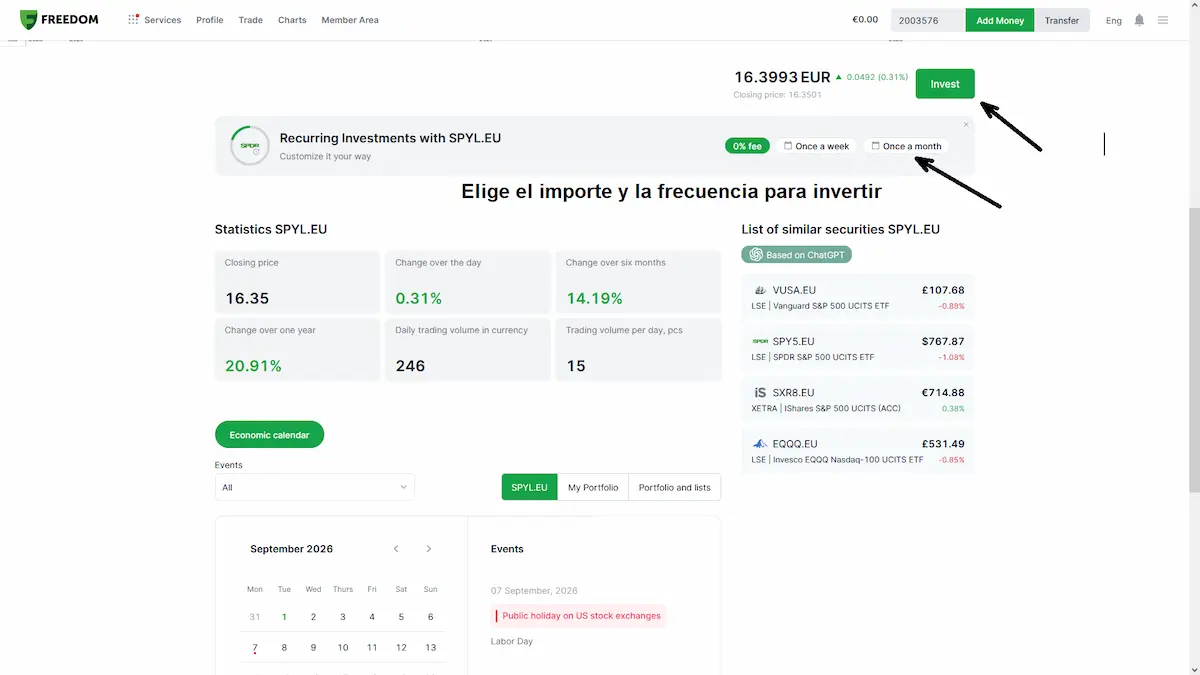The width and height of the screenshot is (1200, 675).
Task: Switch to the My Portfolio tab
Action: (593, 487)
